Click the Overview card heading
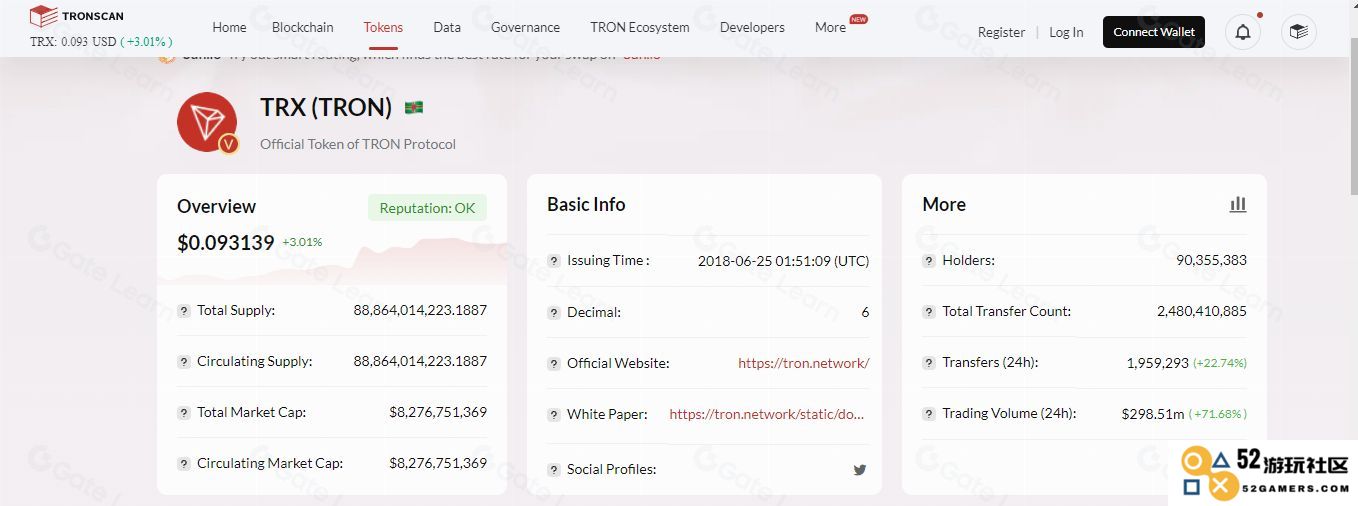 217,207
